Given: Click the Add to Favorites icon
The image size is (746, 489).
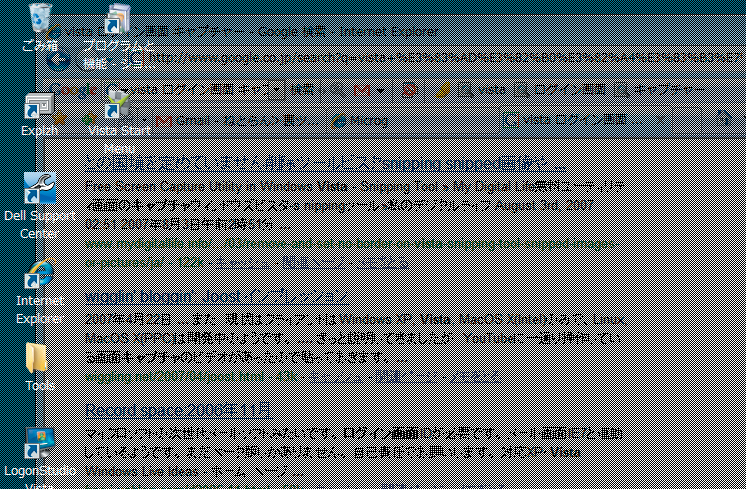Looking at the screenshot, I should point(88,119).
